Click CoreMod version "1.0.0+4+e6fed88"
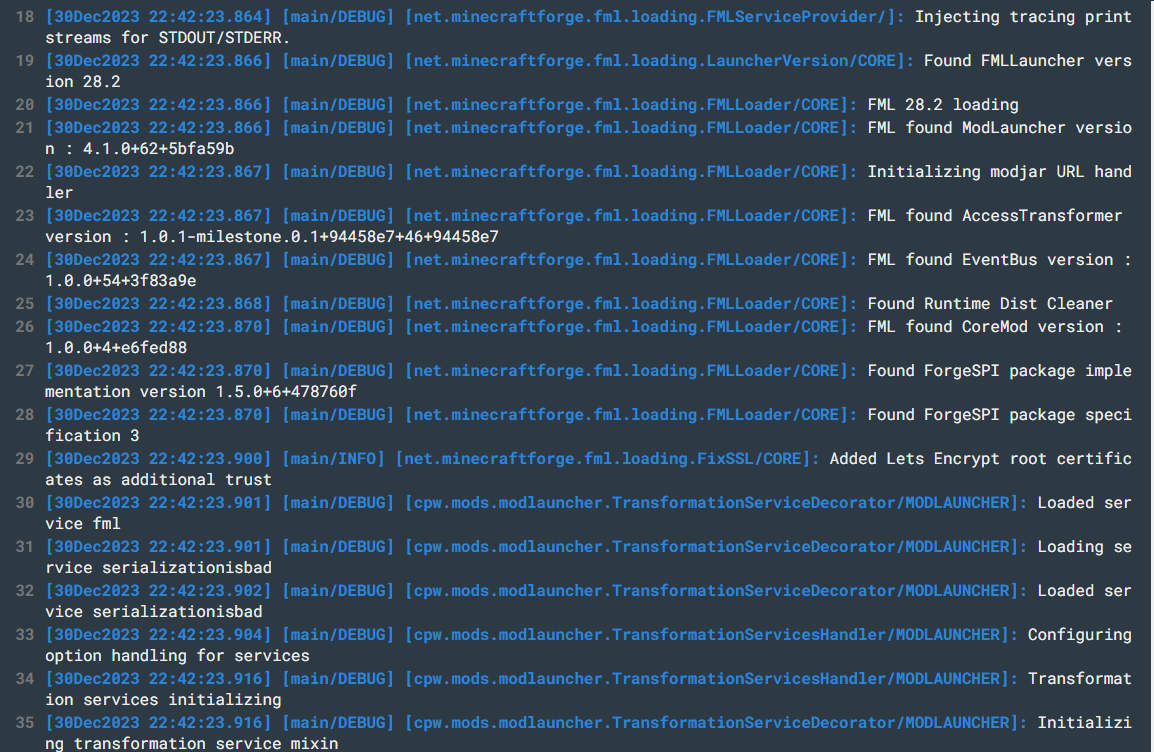1154x752 pixels. (x=116, y=347)
